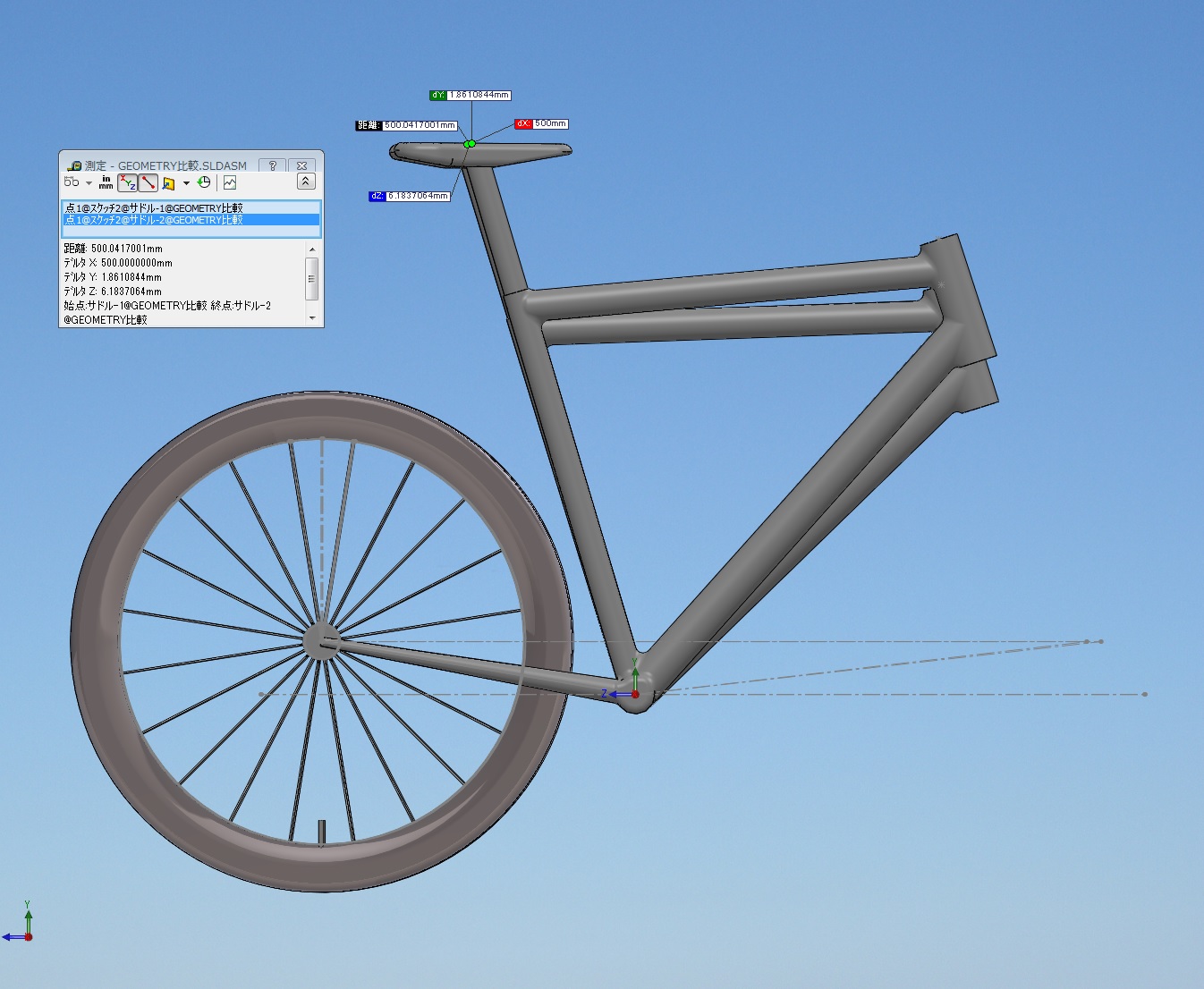1204x989 pixels.
Task: Click the blue dZ callout in viewport
Action: point(409,196)
